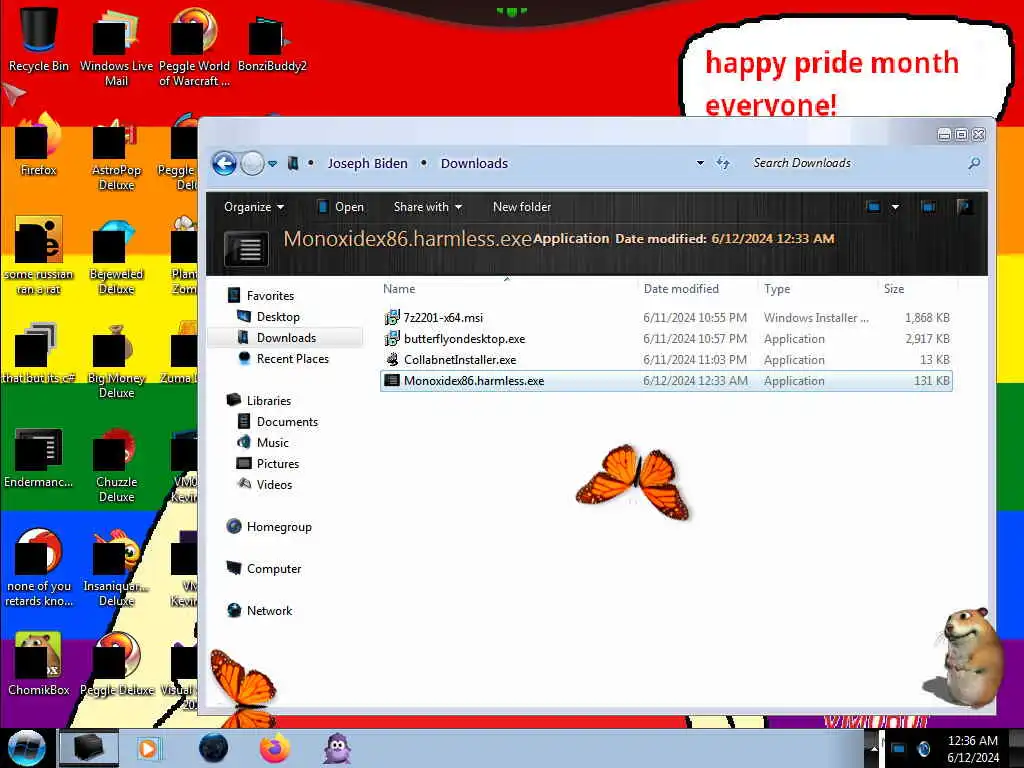The image size is (1024, 768).
Task: Click Open in the Explorer toolbar
Action: pyautogui.click(x=340, y=207)
